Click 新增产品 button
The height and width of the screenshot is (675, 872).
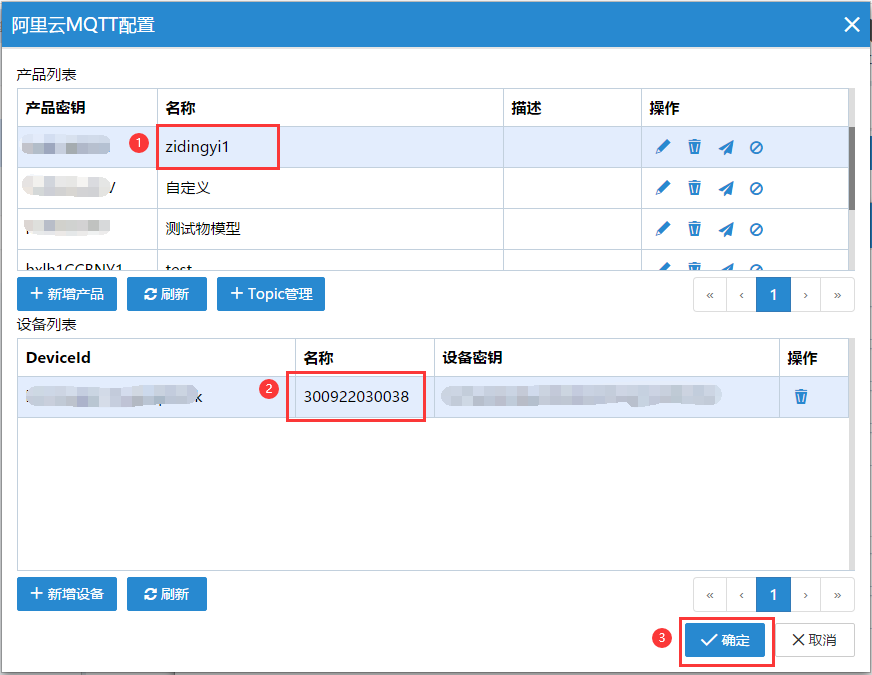67,294
